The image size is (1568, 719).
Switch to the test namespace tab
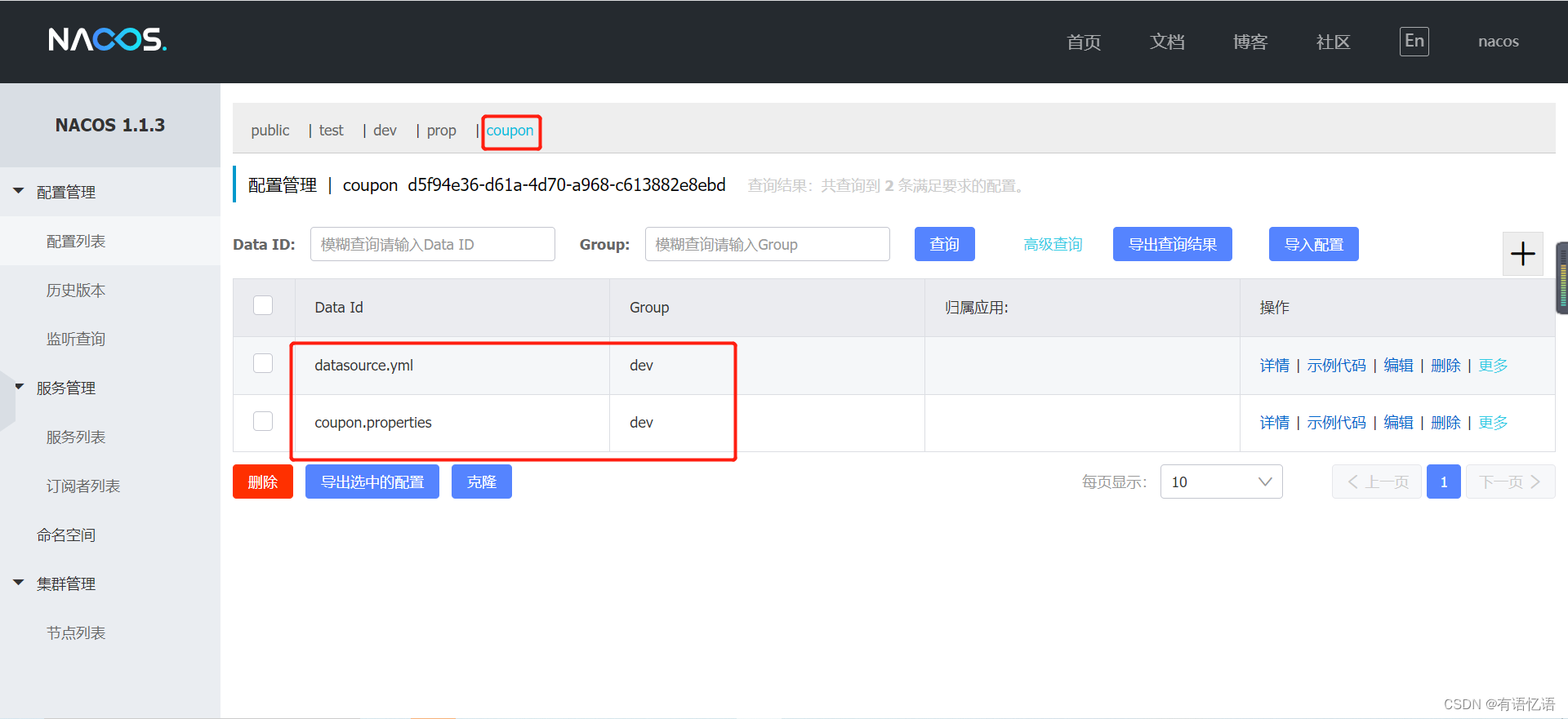[x=331, y=131]
